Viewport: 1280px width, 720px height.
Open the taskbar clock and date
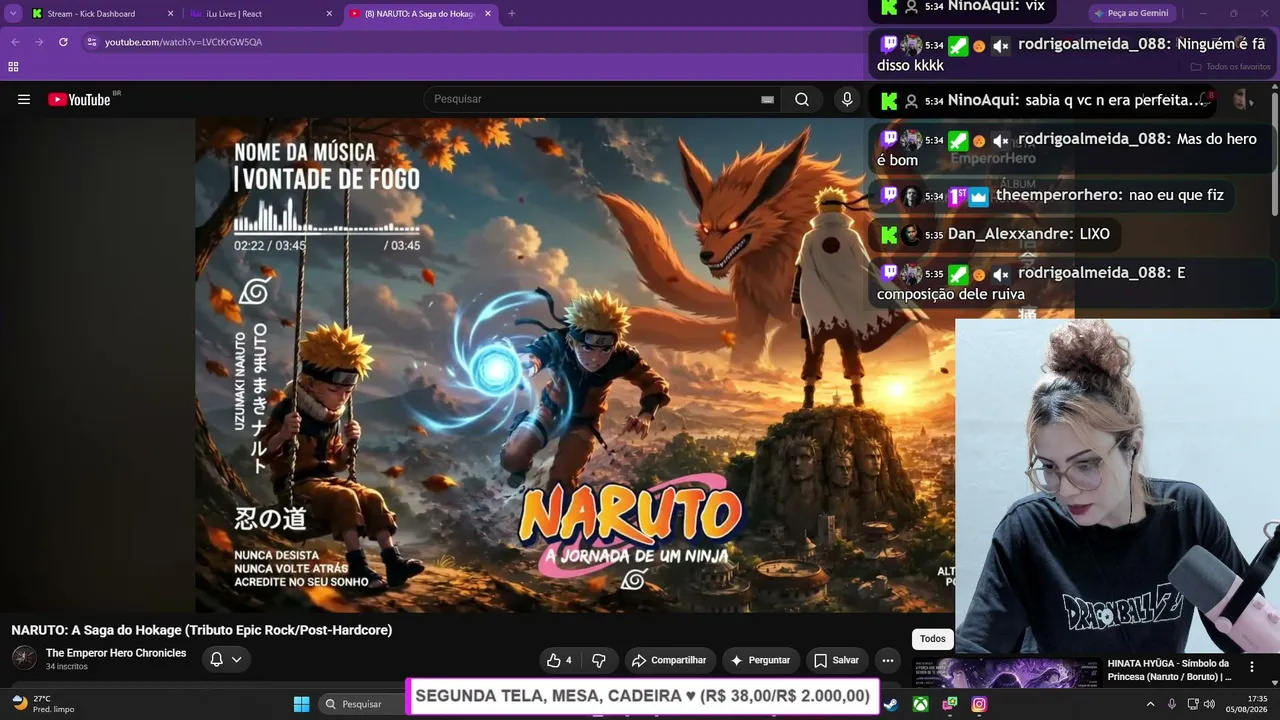coord(1246,704)
